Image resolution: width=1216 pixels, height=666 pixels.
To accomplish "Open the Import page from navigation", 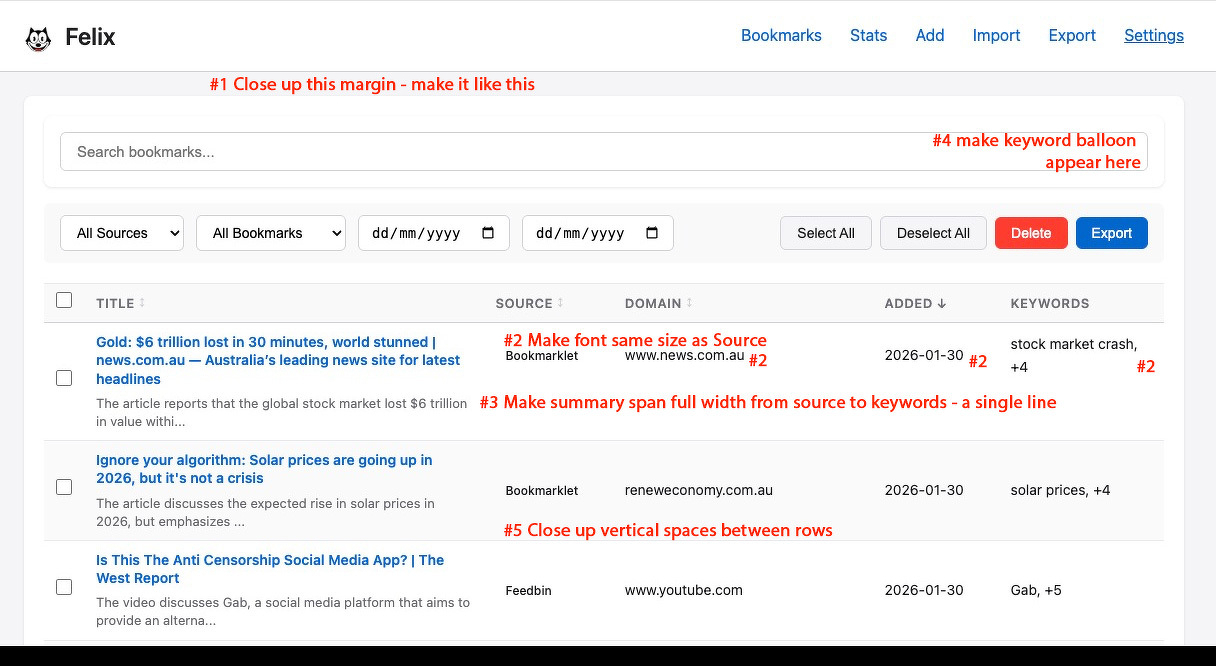I will [x=996, y=36].
